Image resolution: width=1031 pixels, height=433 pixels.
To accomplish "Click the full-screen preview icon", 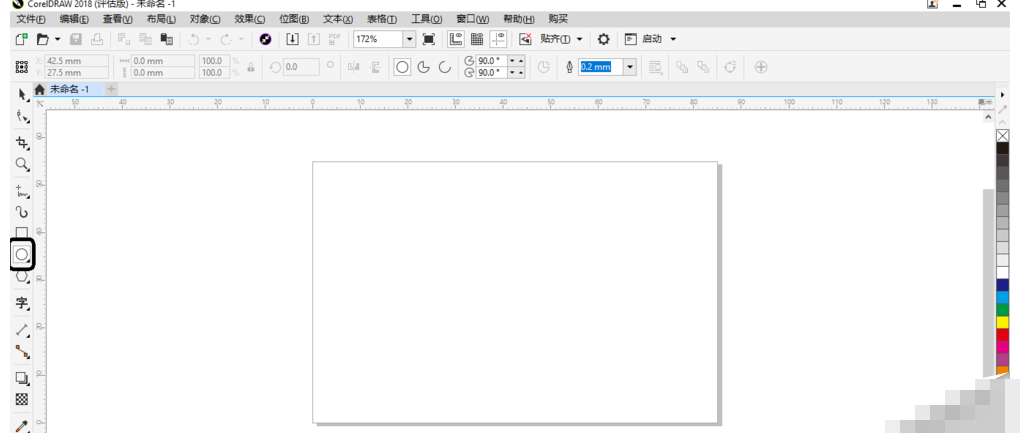I will [429, 39].
